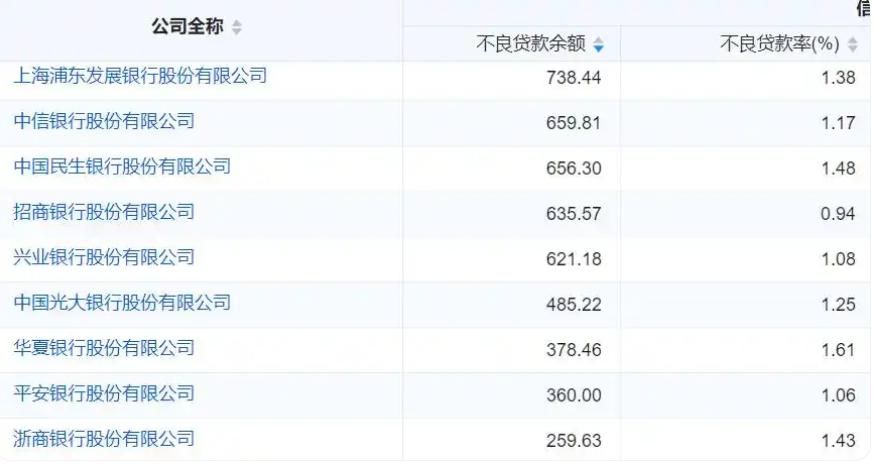This screenshot has width=876, height=465.
Task: Open the 中国民生银行股份有限公司 link
Action: (122, 166)
